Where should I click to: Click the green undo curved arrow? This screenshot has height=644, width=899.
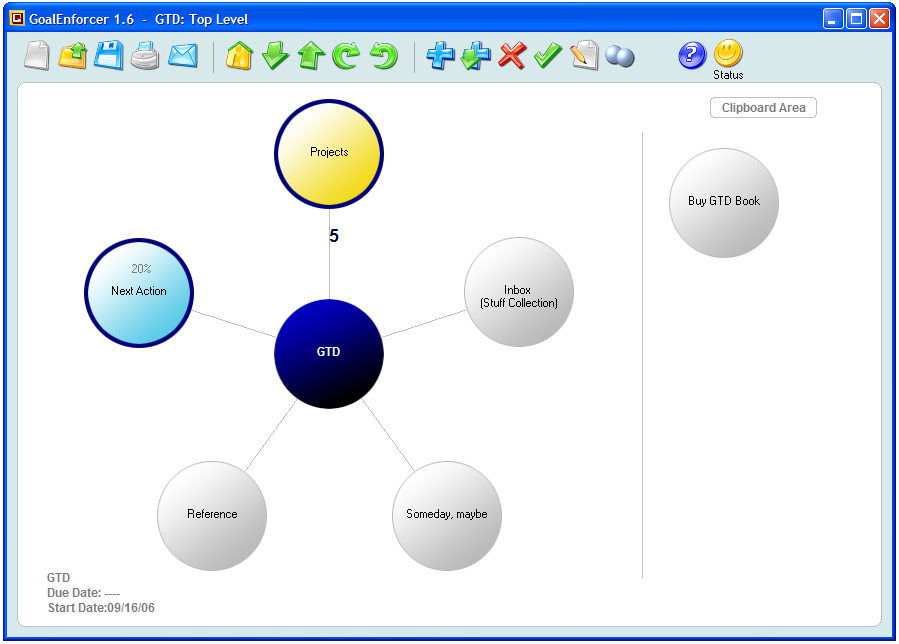(383, 56)
